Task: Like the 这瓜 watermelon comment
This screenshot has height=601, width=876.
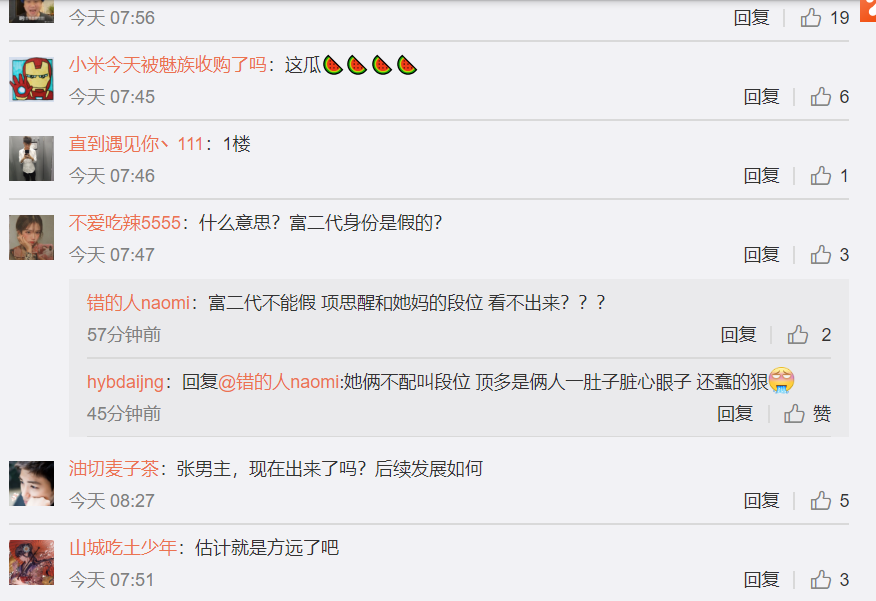Action: (x=830, y=97)
